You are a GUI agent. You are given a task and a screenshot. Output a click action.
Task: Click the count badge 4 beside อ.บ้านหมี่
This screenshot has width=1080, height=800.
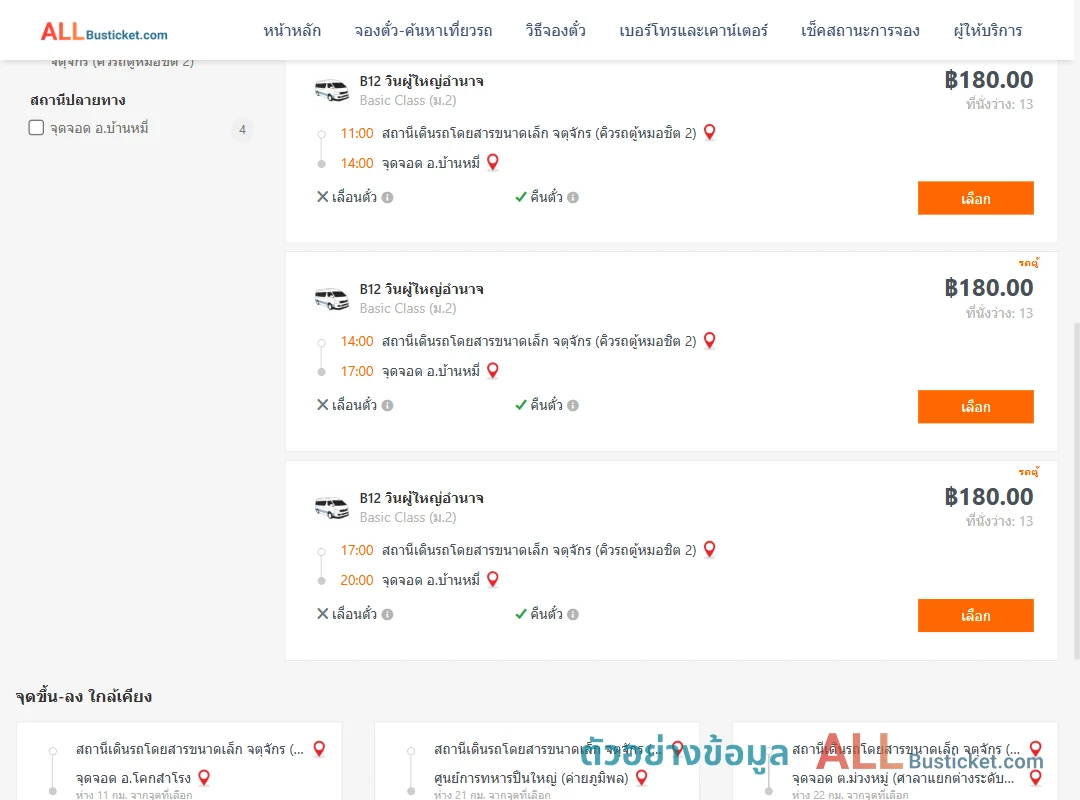tap(242, 129)
